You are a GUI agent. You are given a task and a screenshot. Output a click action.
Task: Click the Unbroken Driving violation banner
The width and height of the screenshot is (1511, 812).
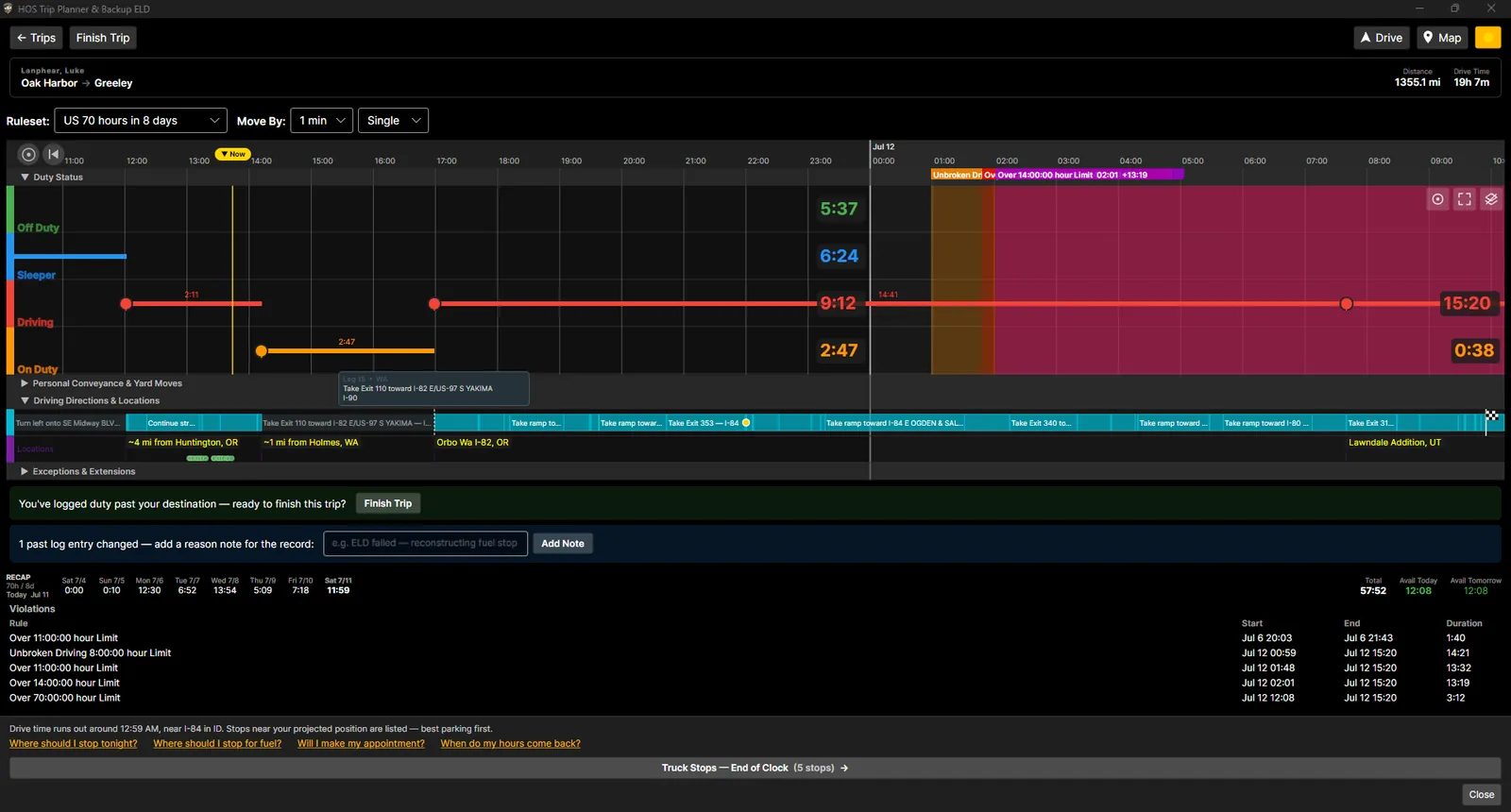coord(957,175)
